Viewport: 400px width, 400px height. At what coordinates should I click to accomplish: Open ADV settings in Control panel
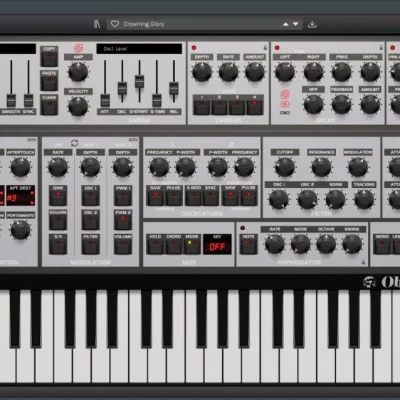(32, 140)
